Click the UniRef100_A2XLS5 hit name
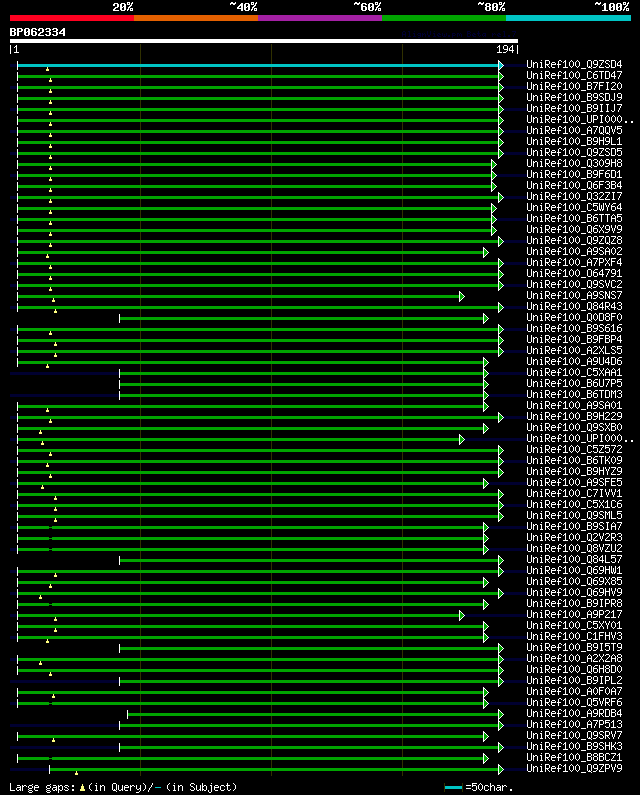Viewport: 640px width, 795px height. click(574, 350)
